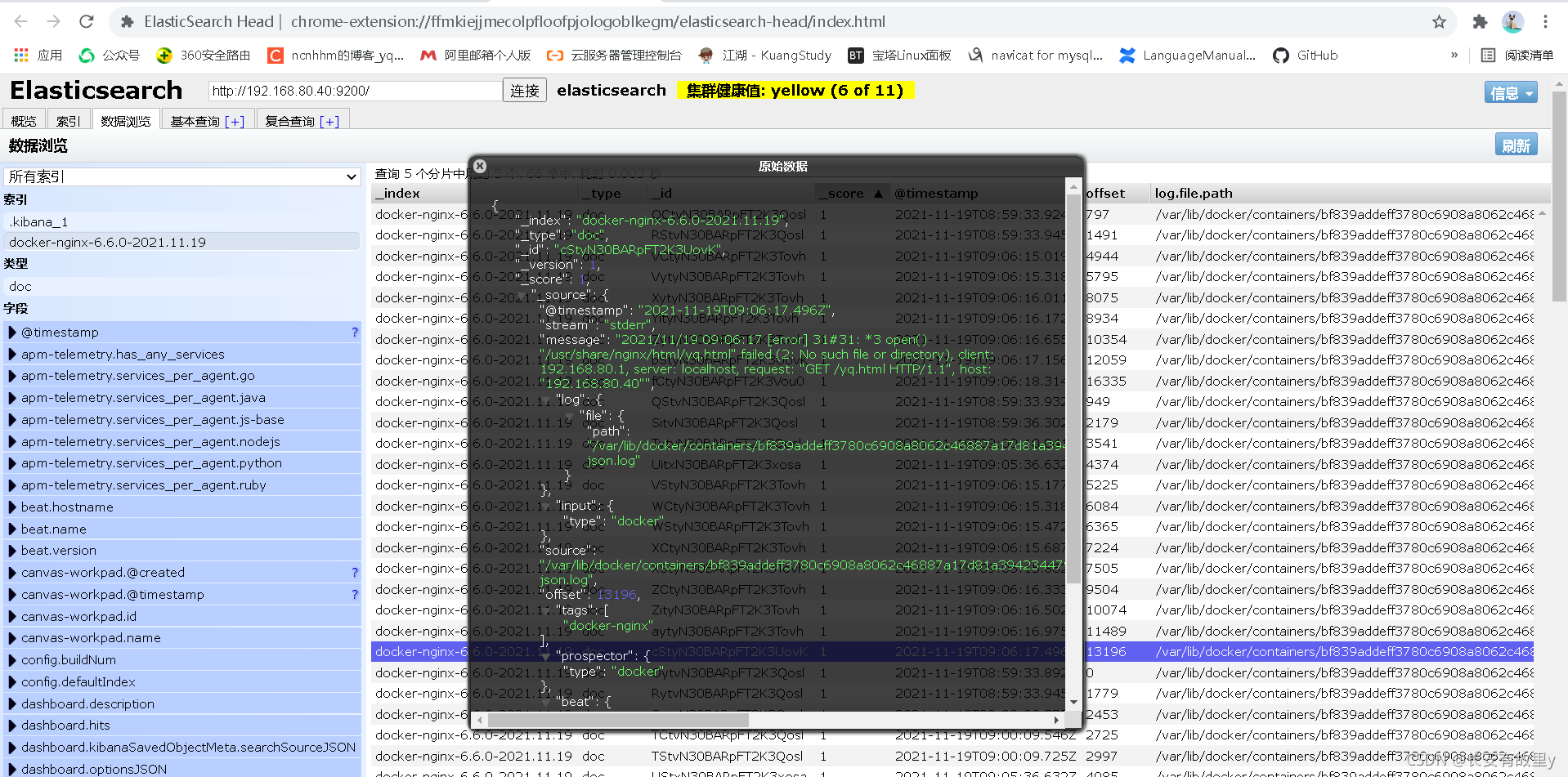1568x777 pixels.
Task: Expand canvas-workpad.id field
Action: pyautogui.click(x=12, y=617)
